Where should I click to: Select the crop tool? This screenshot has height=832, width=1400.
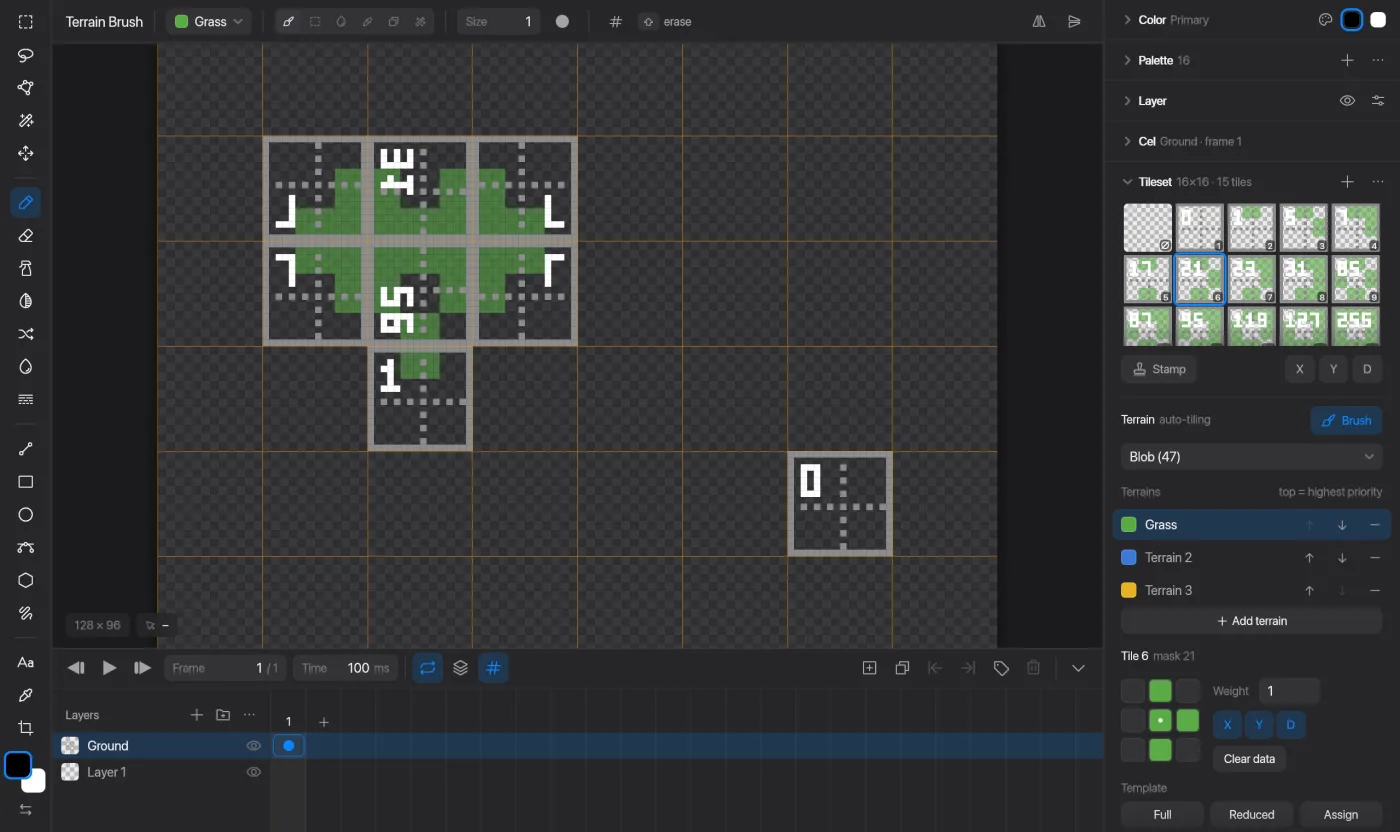pos(26,728)
